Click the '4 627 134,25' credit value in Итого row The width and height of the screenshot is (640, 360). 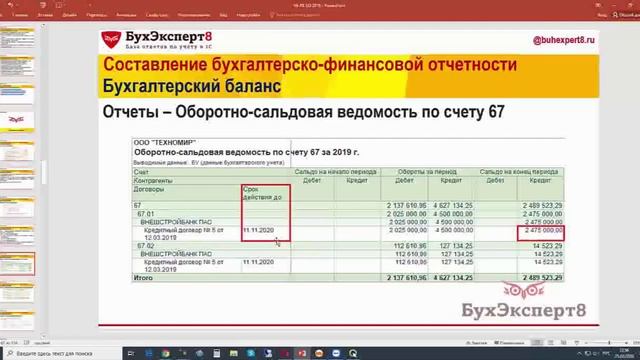(x=453, y=278)
